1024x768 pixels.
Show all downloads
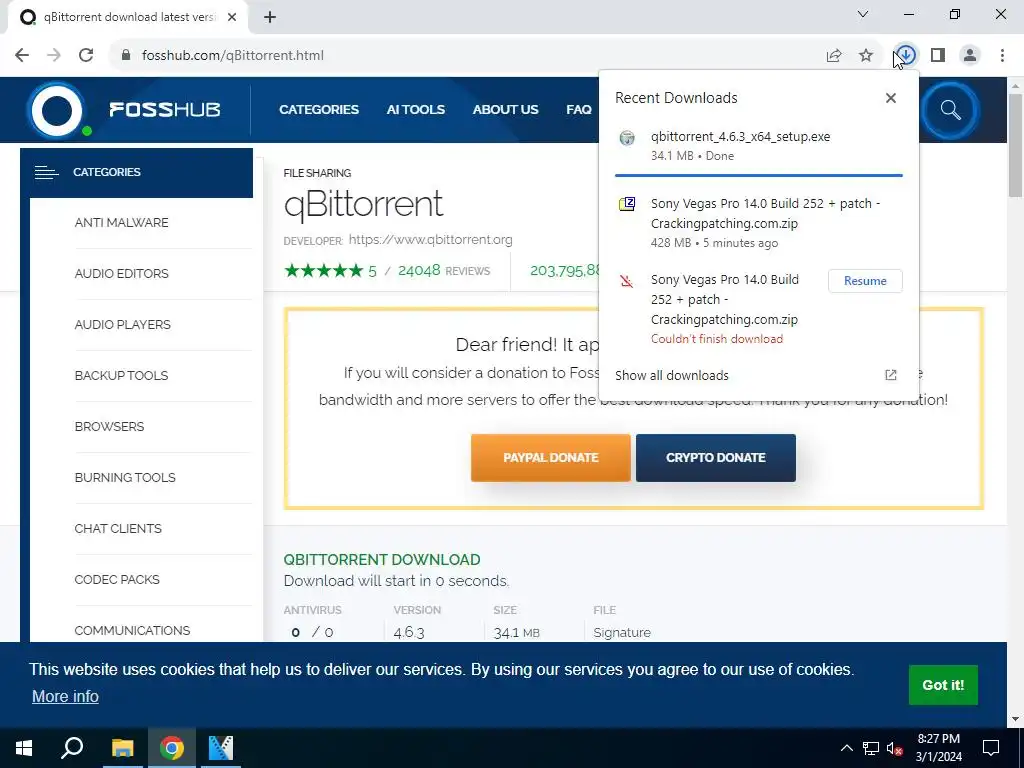click(x=671, y=376)
